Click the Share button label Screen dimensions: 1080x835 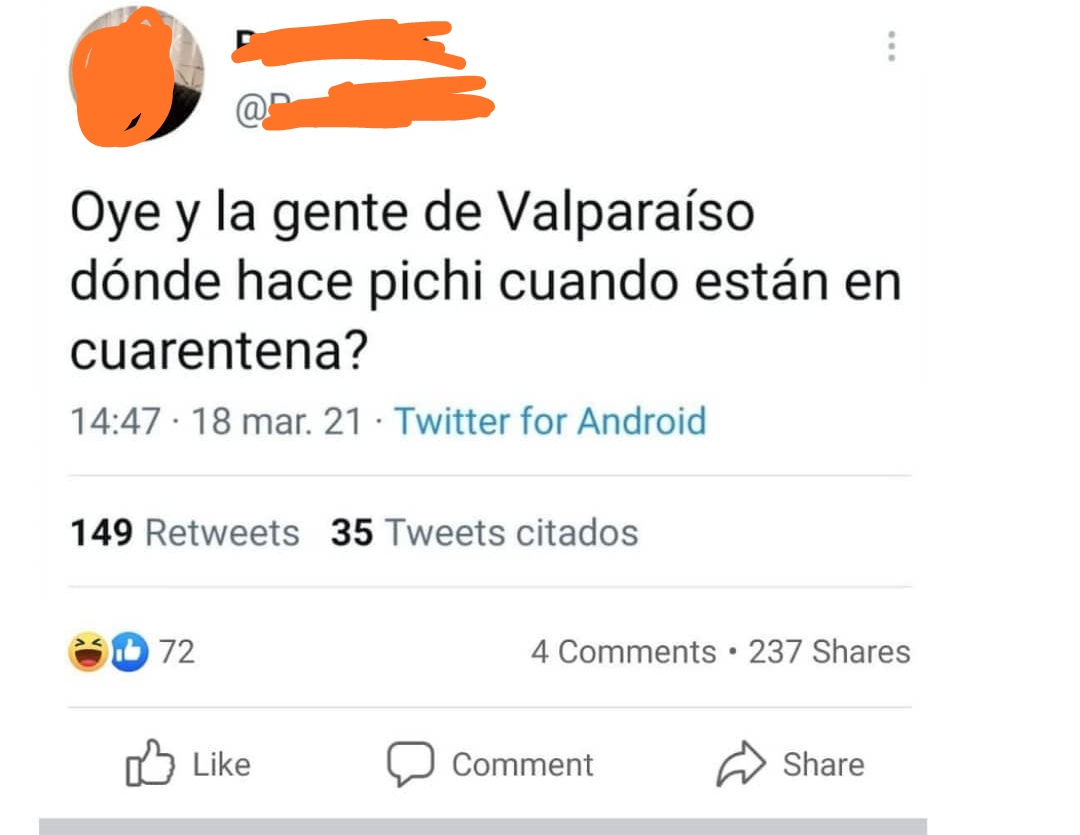click(x=823, y=764)
